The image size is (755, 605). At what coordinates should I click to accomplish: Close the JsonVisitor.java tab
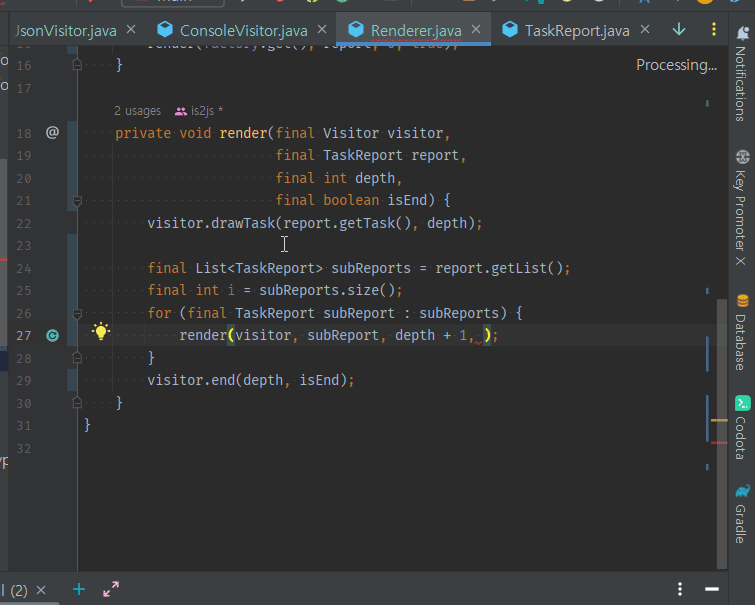(131, 30)
